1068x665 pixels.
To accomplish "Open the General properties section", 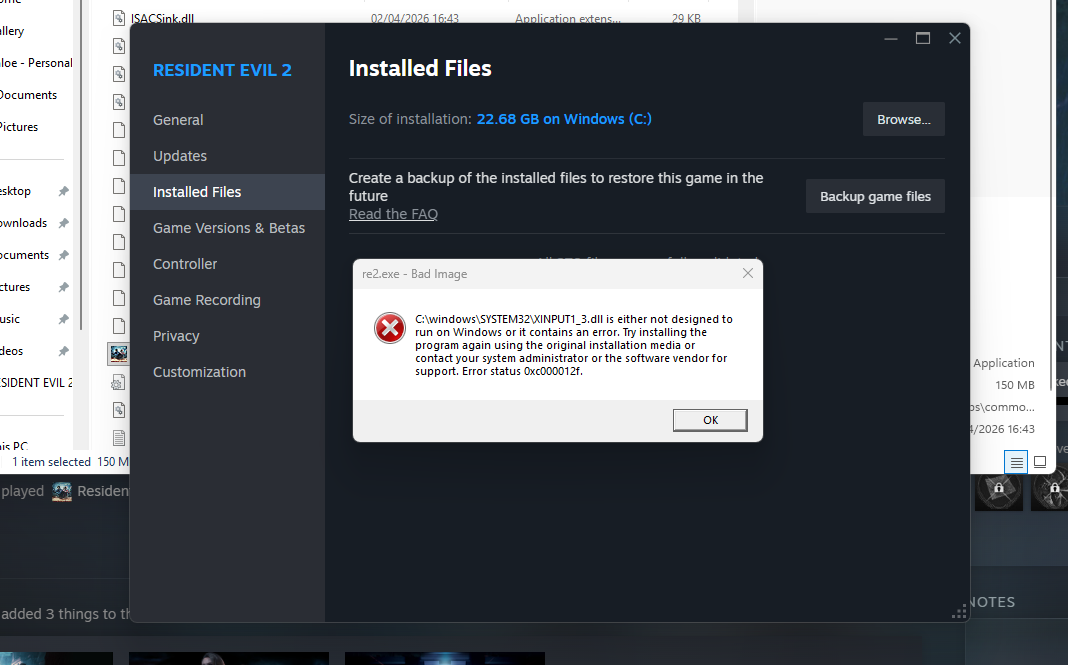I will (x=178, y=120).
